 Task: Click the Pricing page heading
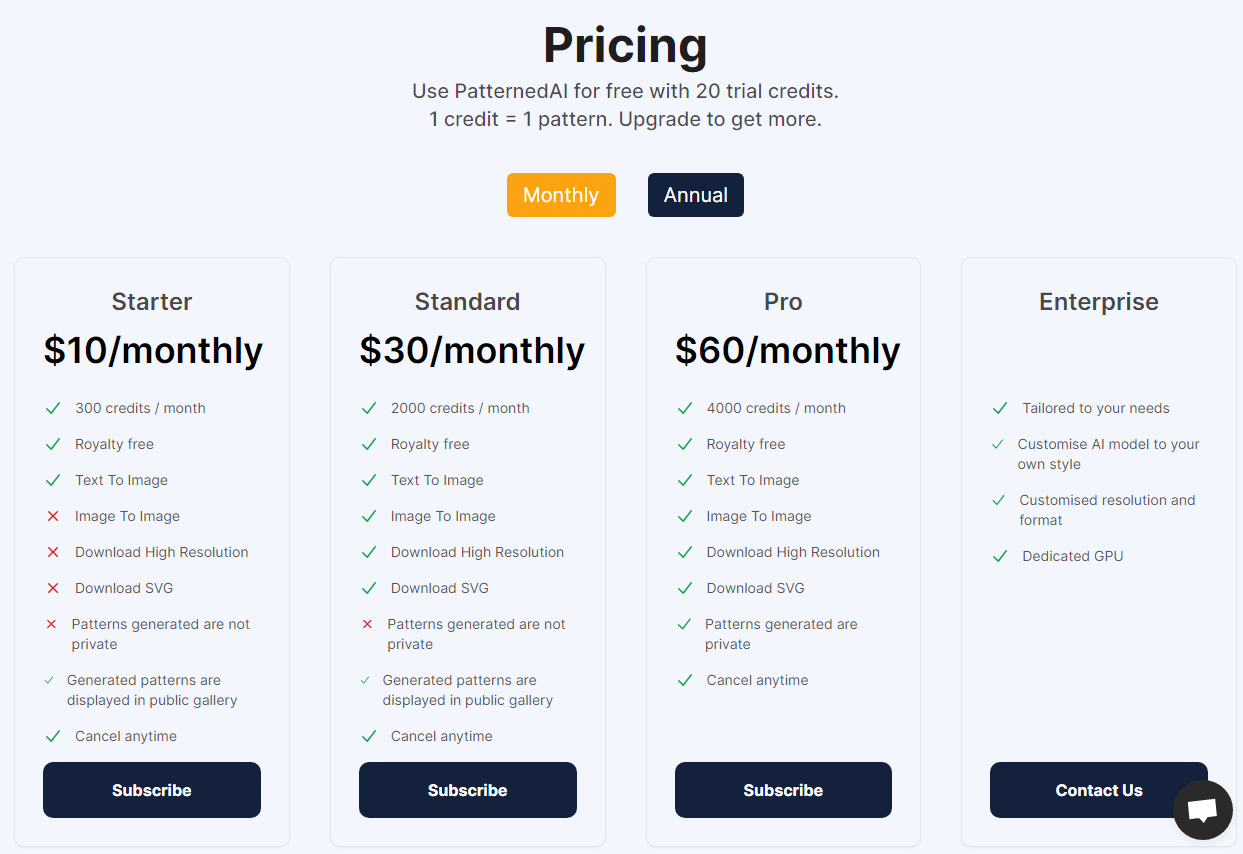tap(625, 45)
